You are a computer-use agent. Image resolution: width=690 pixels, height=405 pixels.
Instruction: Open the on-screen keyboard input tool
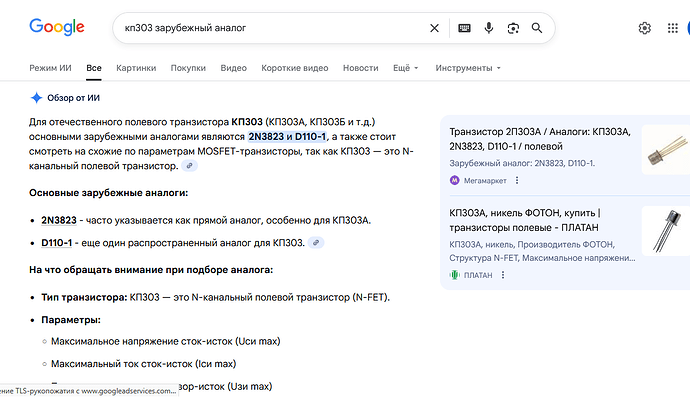[x=465, y=28]
